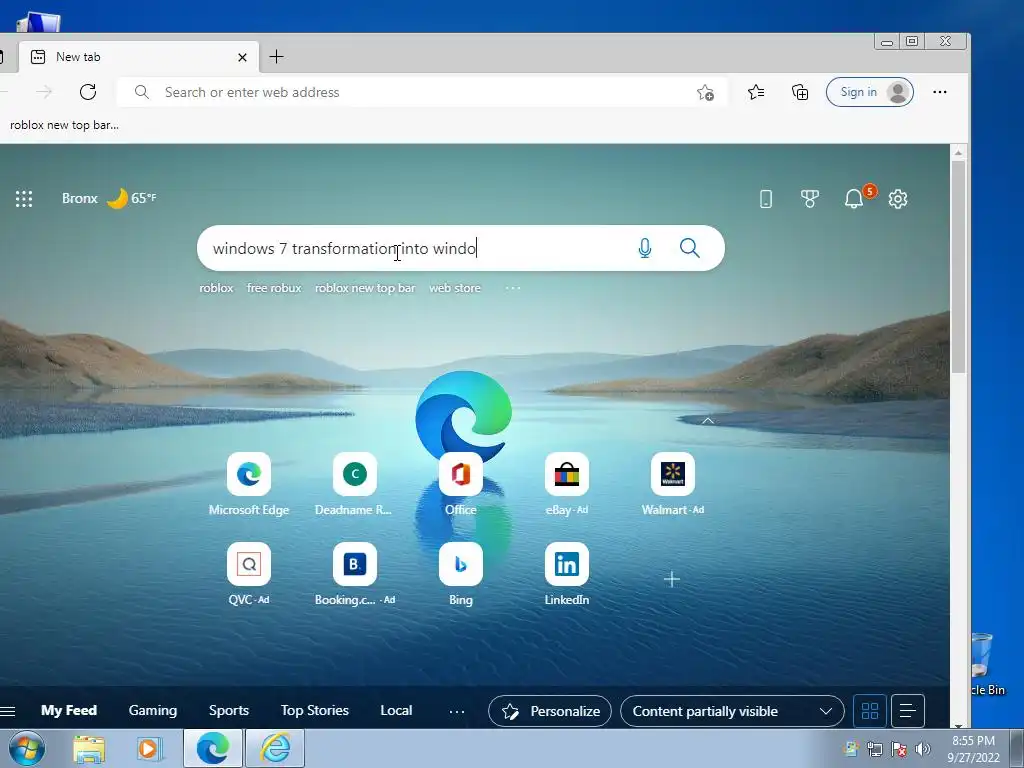Viewport: 1024px width, 768px height.
Task: Open the Collections icon
Action: click(x=800, y=93)
